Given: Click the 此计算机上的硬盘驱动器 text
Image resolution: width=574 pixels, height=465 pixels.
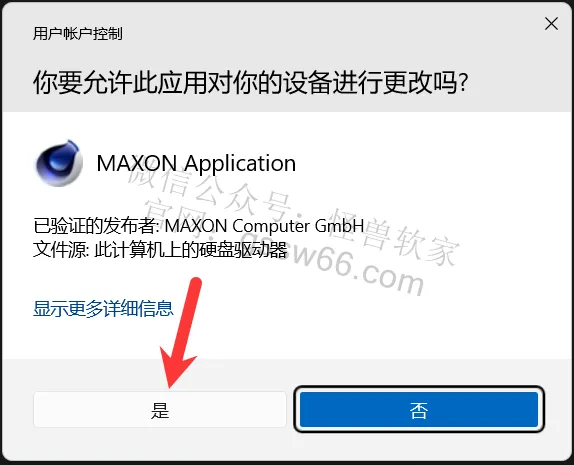Looking at the screenshot, I should click(x=190, y=250).
